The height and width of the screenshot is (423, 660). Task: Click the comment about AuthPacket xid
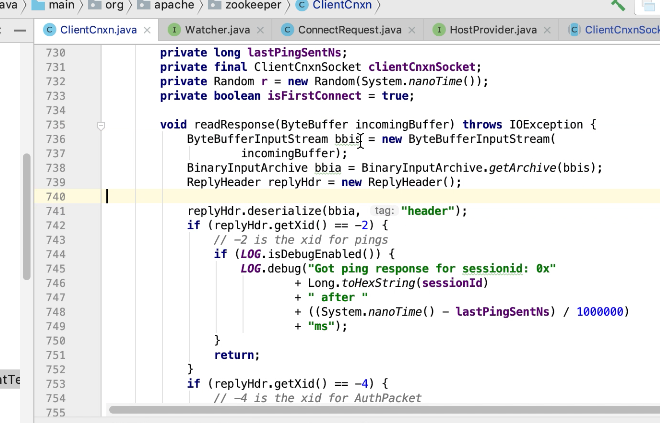(x=317, y=398)
